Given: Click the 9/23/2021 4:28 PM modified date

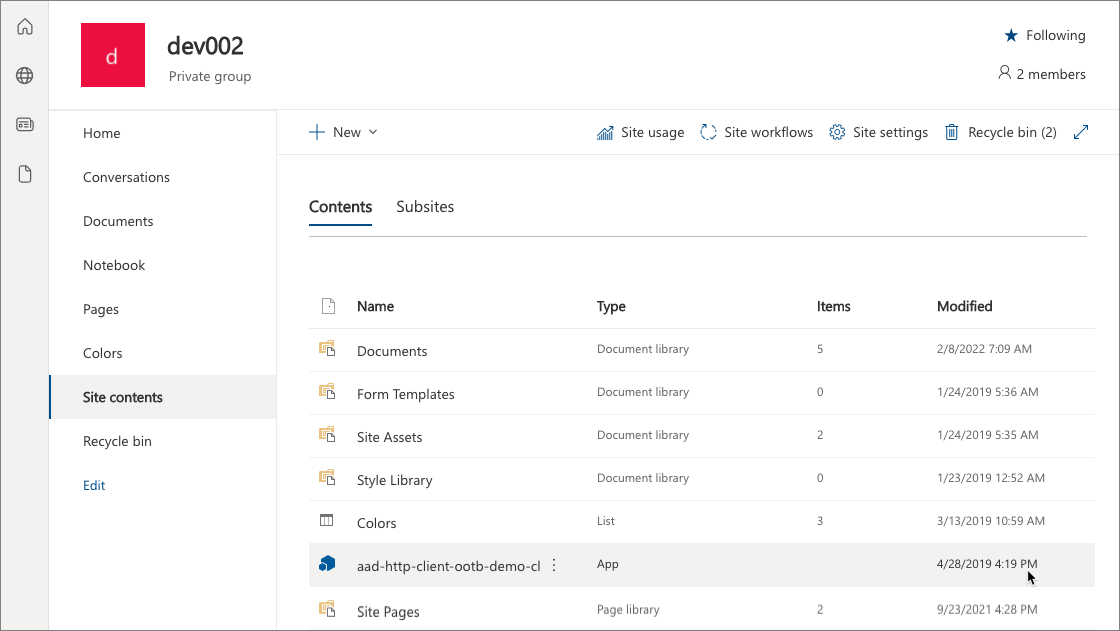Looking at the screenshot, I should click(x=987, y=610).
